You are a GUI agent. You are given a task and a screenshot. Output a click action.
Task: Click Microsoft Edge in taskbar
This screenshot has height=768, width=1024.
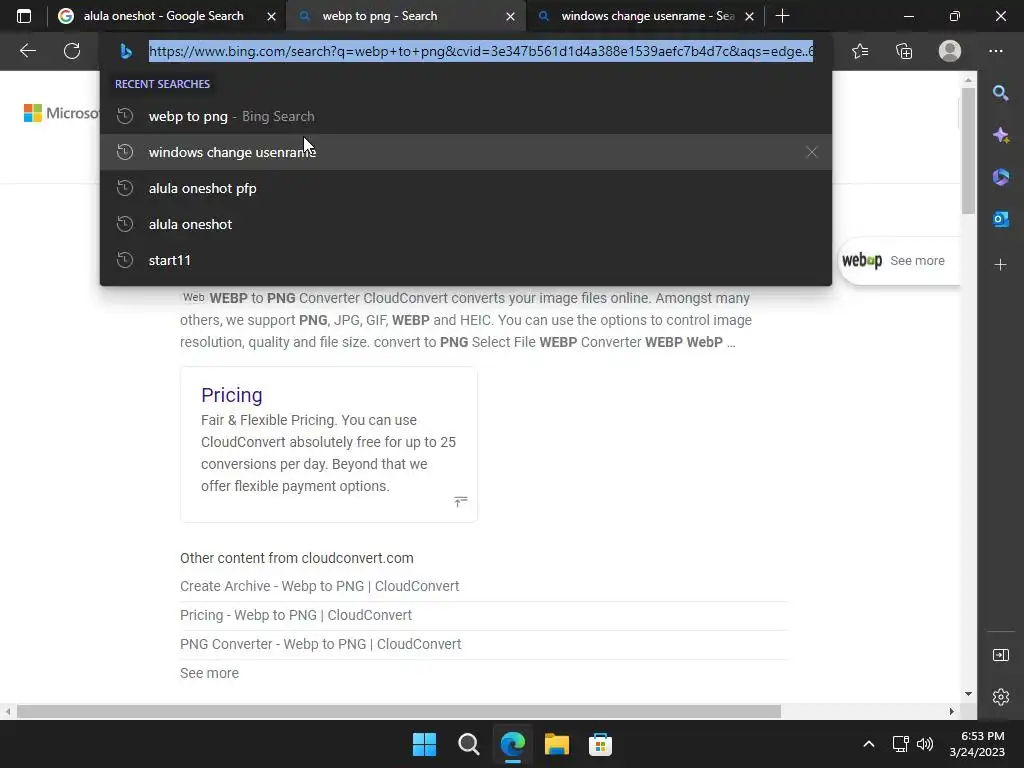513,744
